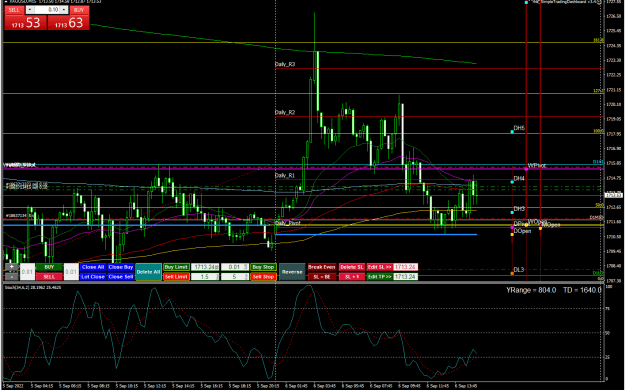Screen dimensions: 625x390
Task: Click the SL = BE button
Action: coord(322,277)
